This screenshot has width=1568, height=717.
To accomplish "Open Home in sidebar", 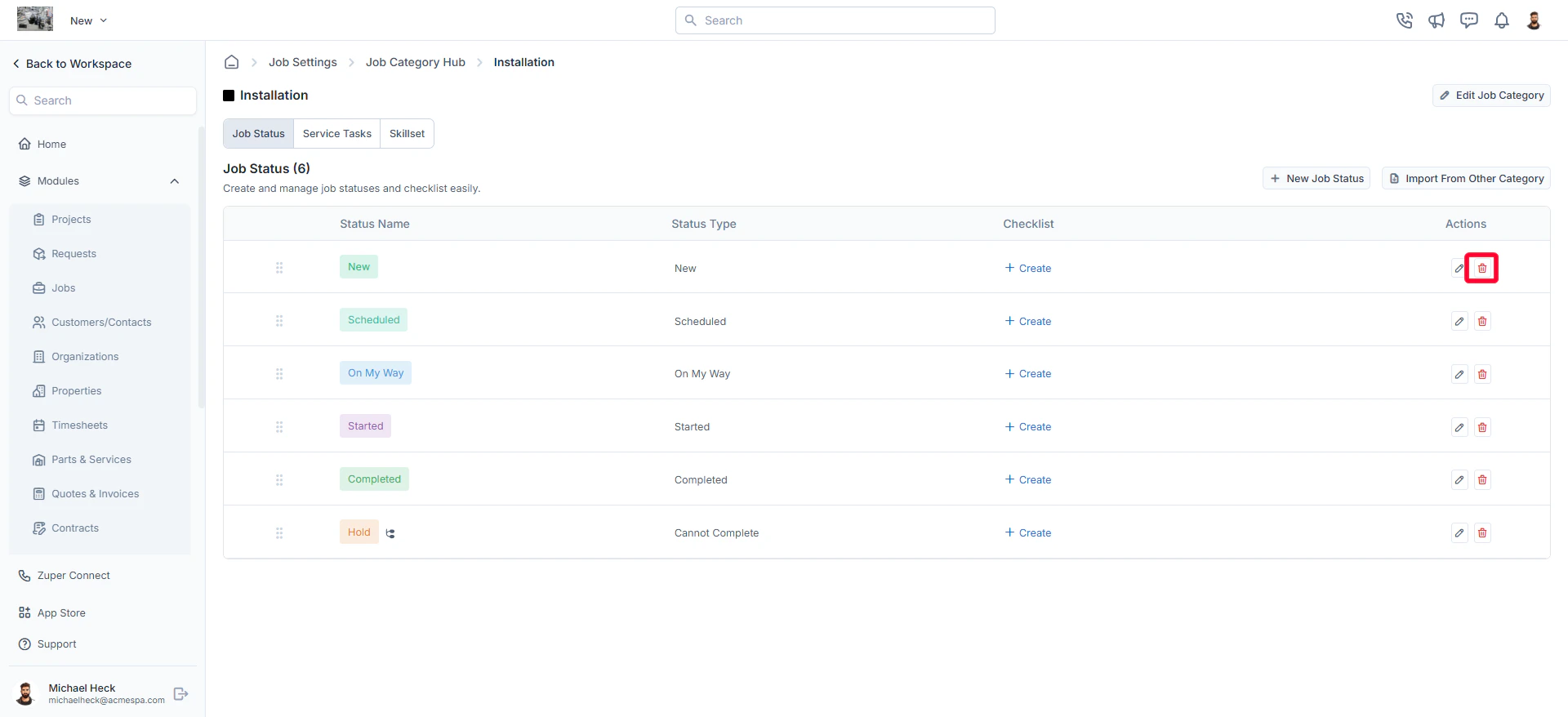I will pyautogui.click(x=42, y=144).
